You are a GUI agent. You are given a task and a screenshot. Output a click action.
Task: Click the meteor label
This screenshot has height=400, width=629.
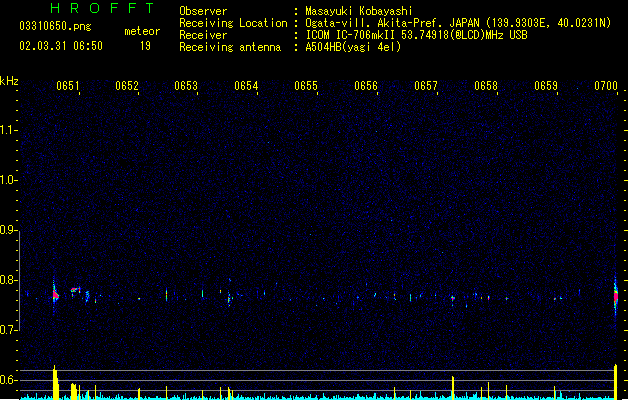pos(142,31)
